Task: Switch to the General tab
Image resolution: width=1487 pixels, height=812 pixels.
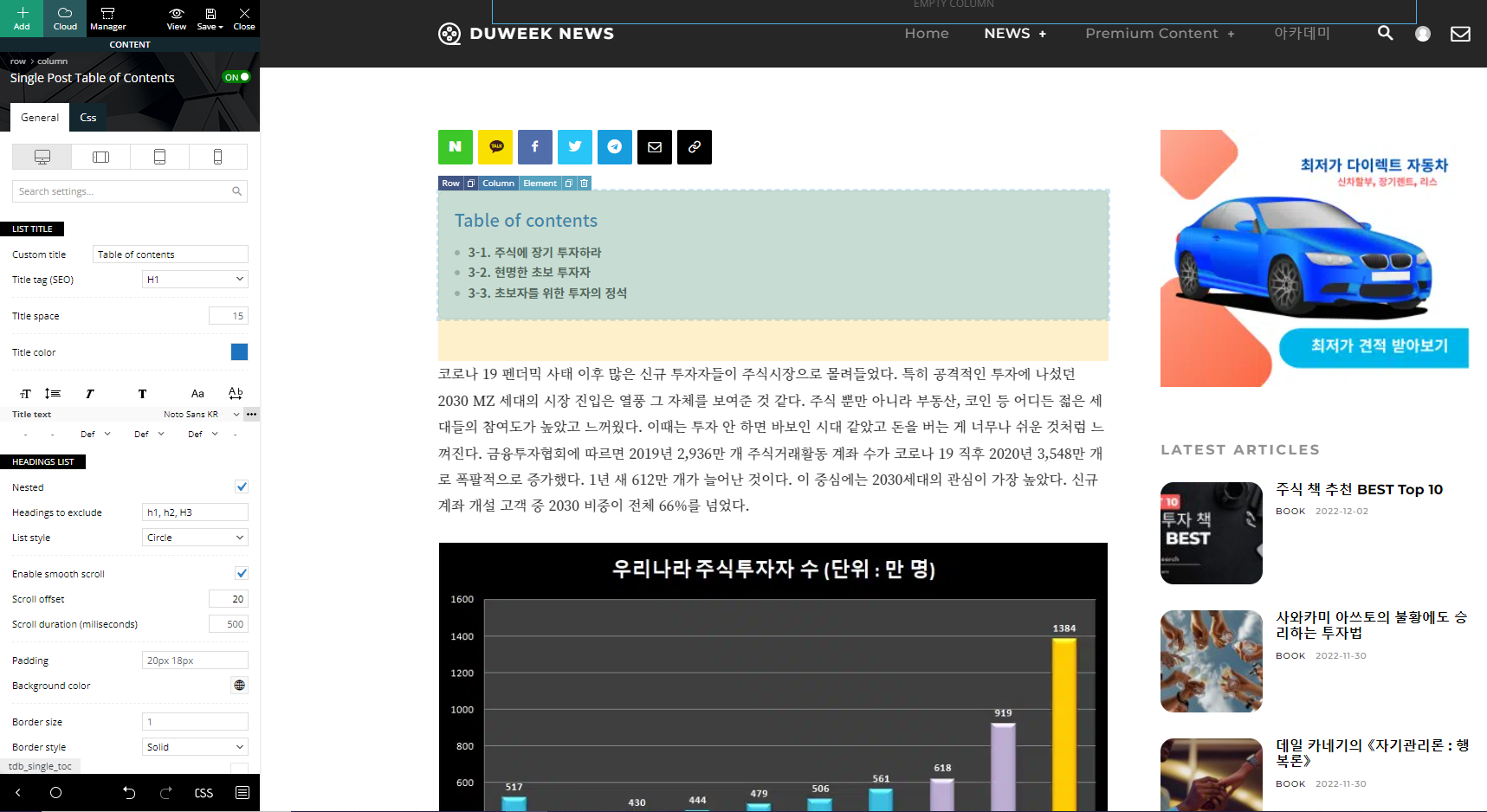Action: 40,118
